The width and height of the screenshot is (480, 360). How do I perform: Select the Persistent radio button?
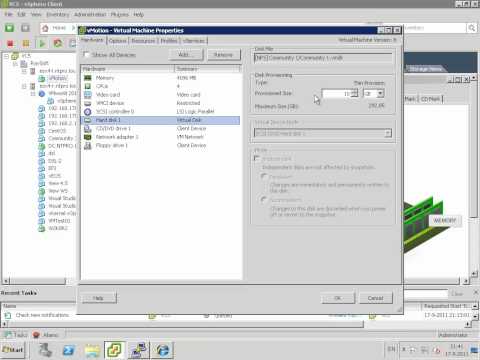264,176
